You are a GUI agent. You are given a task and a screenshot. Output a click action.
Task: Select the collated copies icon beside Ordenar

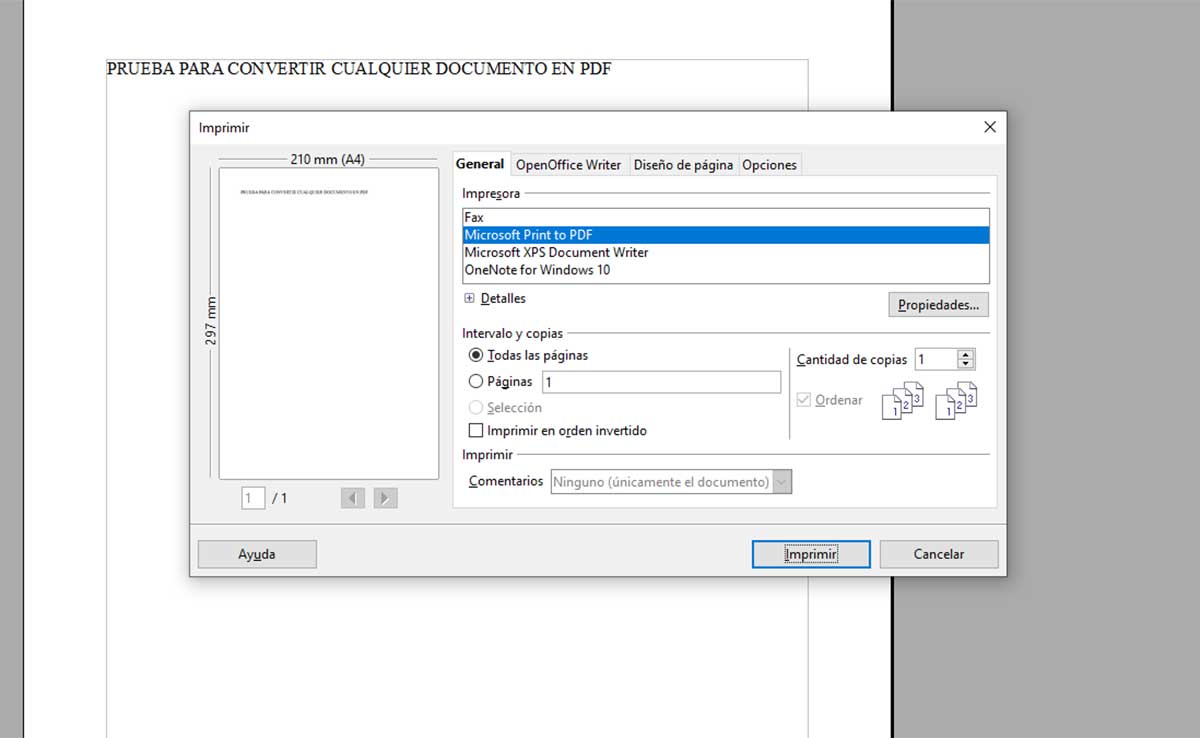(x=900, y=400)
